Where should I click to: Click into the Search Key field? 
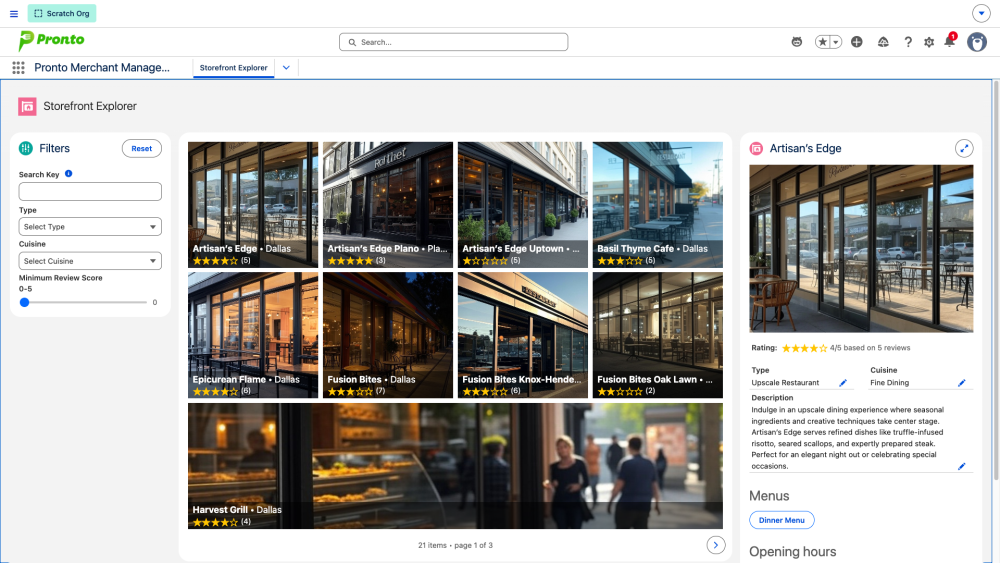coord(90,191)
